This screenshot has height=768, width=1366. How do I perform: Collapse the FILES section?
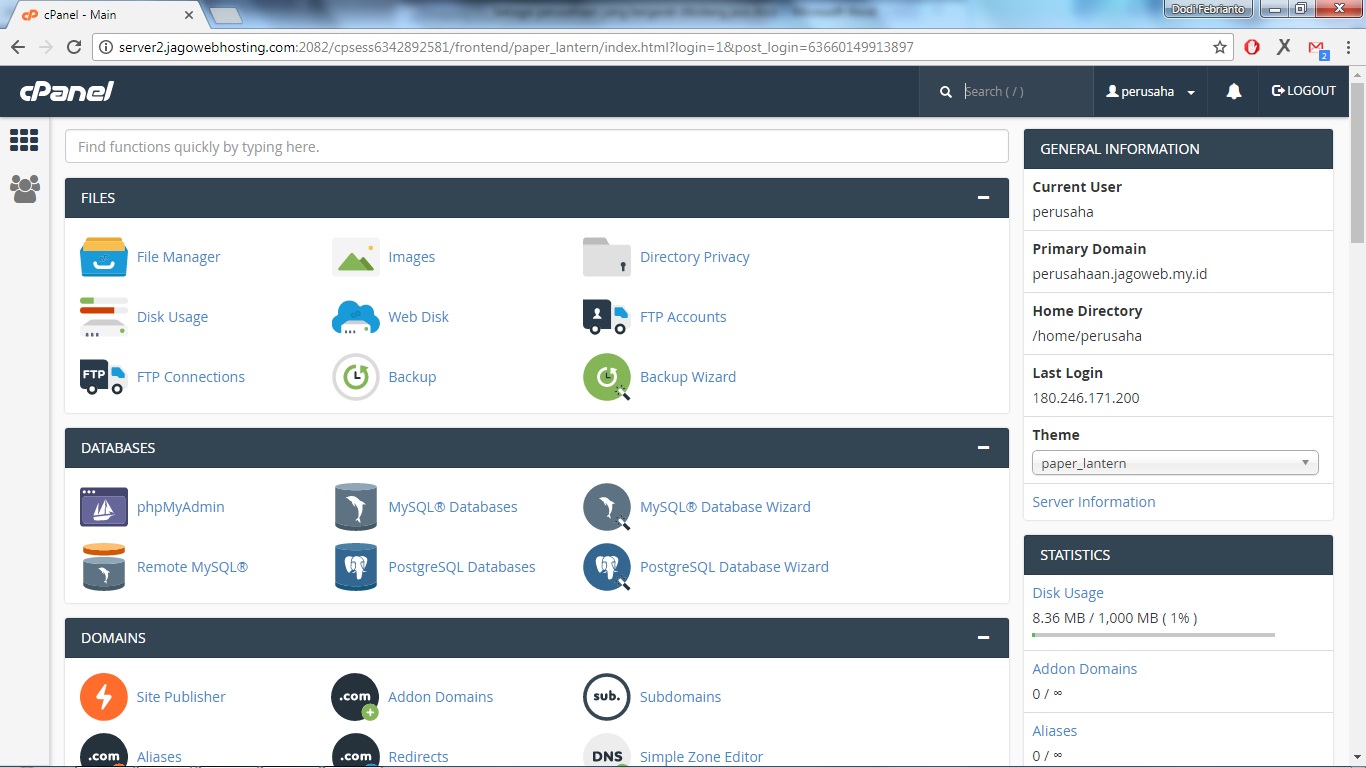tap(984, 198)
